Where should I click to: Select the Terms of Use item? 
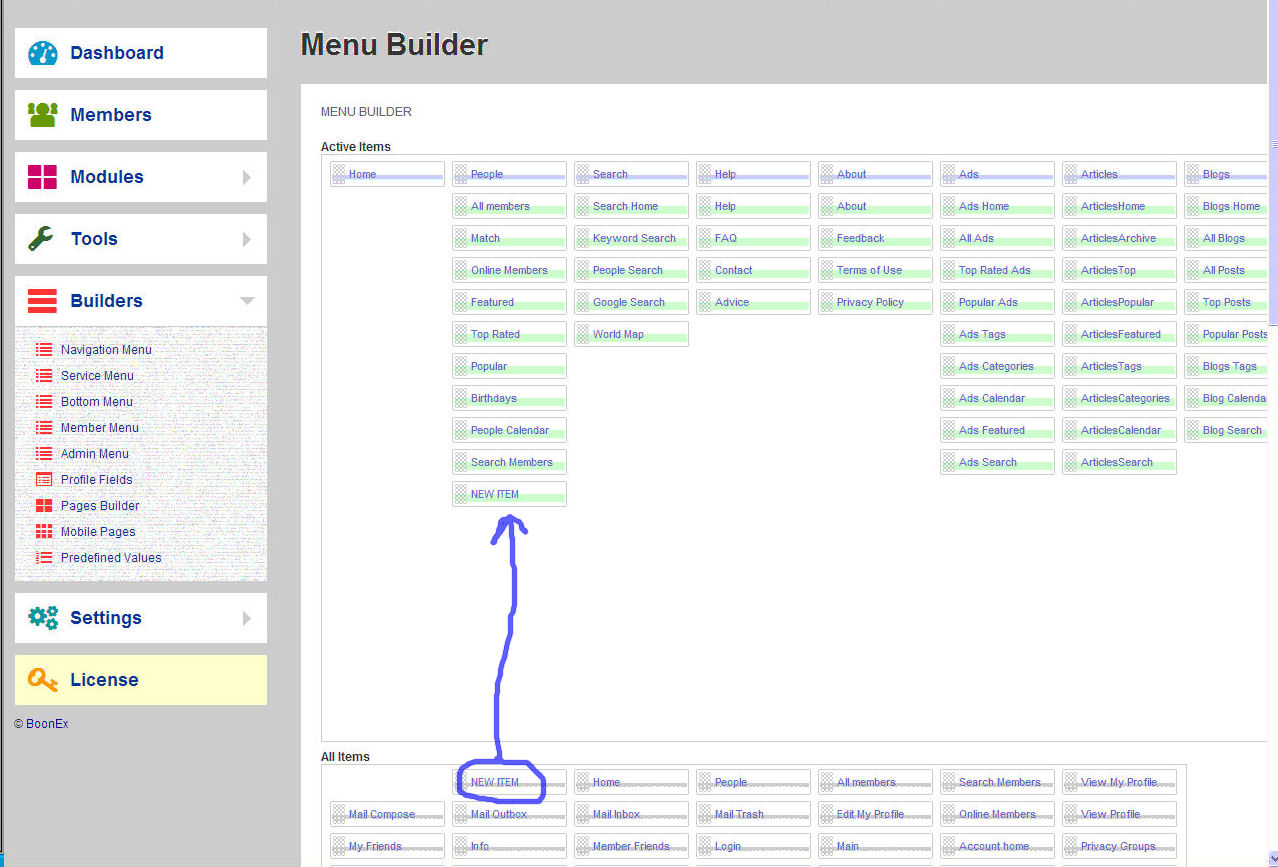tap(875, 270)
